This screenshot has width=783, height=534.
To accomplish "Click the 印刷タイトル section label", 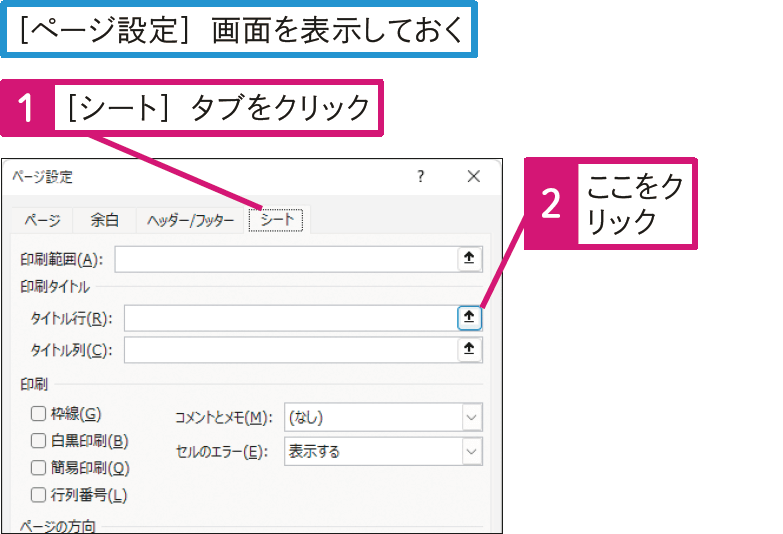I will point(55,287).
